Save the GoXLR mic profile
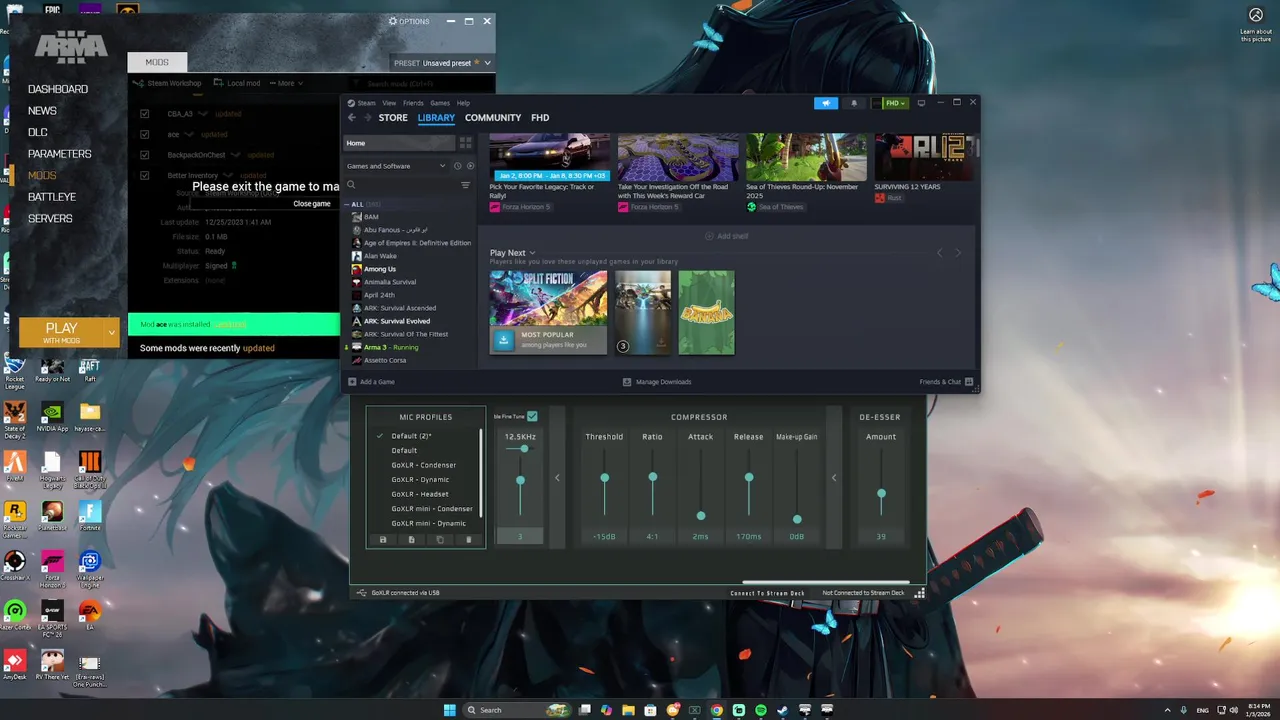This screenshot has height=720, width=1280. click(x=383, y=540)
